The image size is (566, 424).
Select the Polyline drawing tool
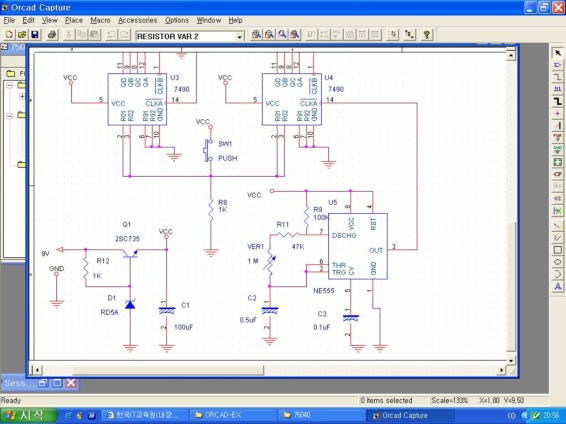(558, 238)
